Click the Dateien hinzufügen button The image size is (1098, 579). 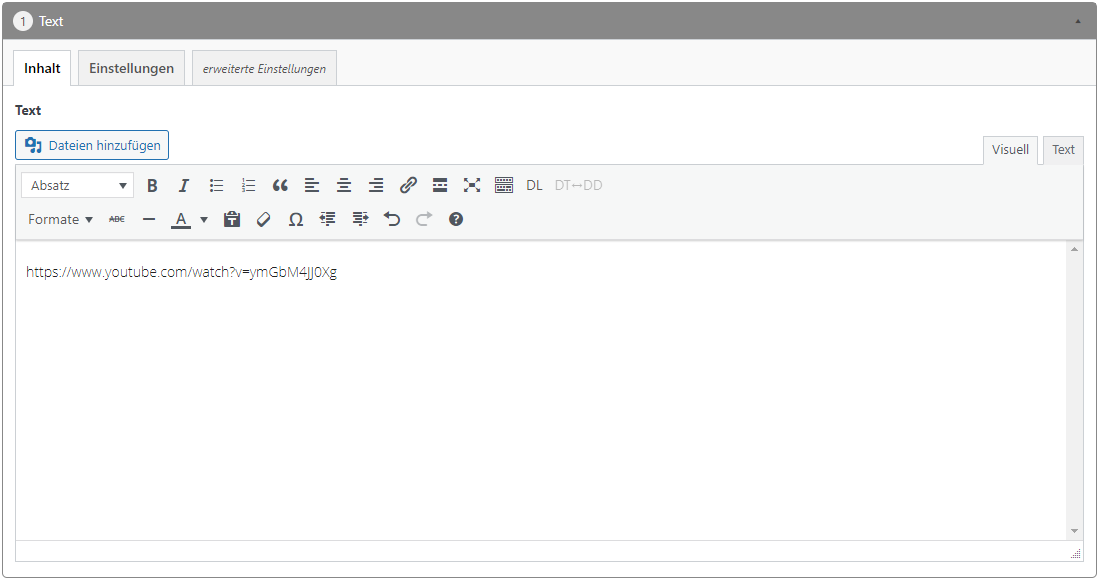(92, 145)
